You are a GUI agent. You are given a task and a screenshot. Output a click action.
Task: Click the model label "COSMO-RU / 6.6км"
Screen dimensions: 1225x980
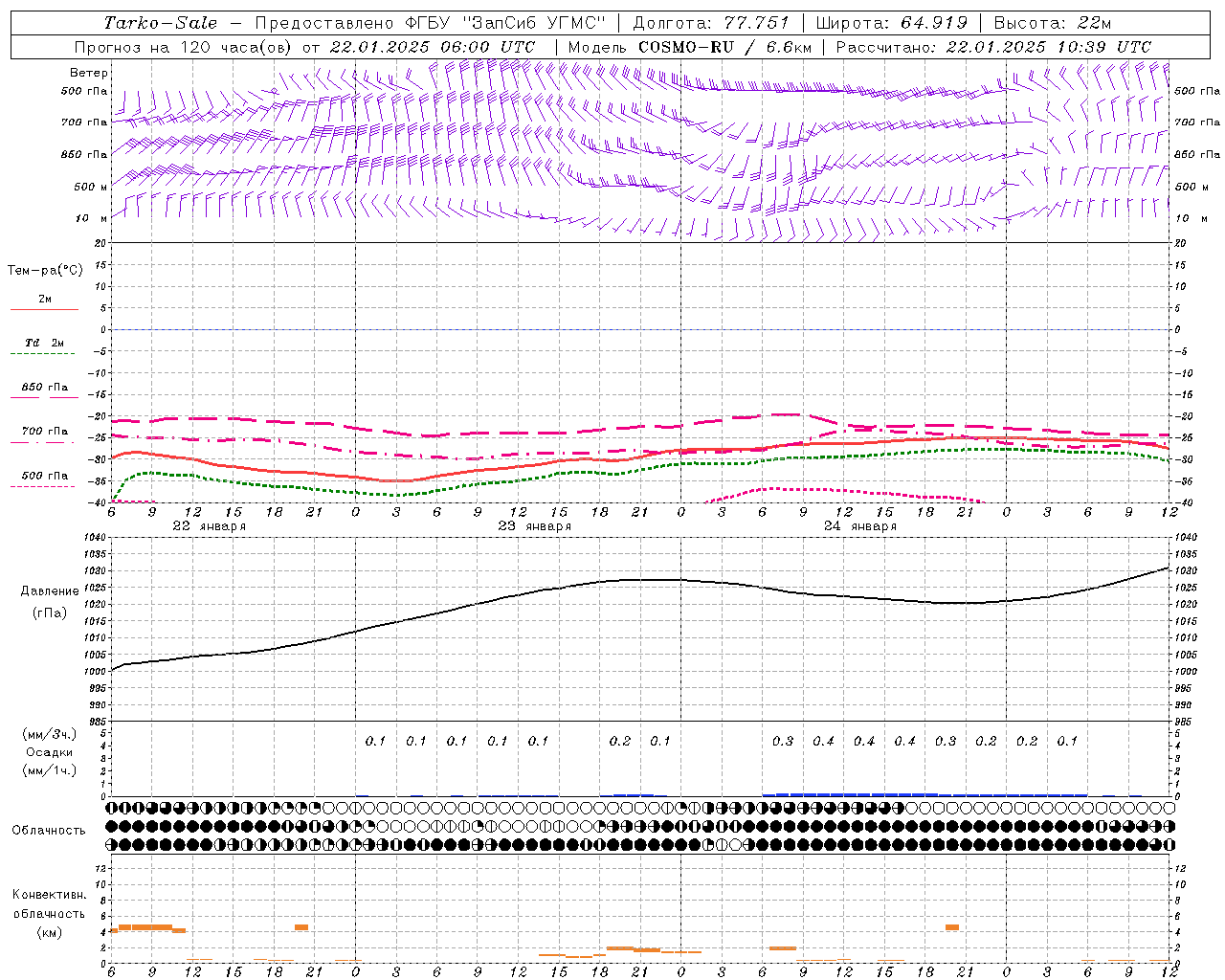click(x=724, y=47)
